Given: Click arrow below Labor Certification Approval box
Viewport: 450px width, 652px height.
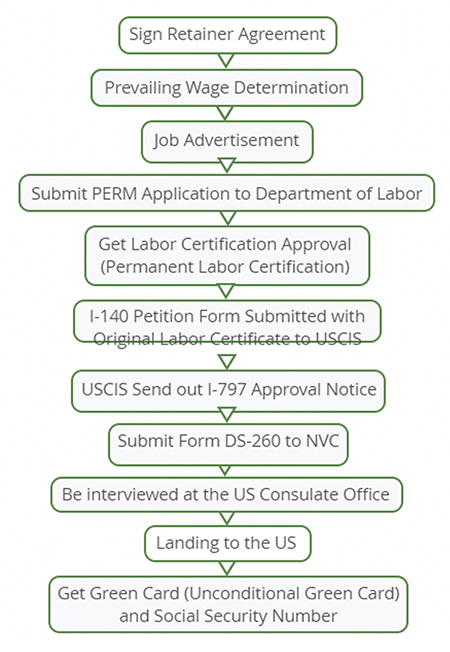Looking at the screenshot, I should (226, 291).
